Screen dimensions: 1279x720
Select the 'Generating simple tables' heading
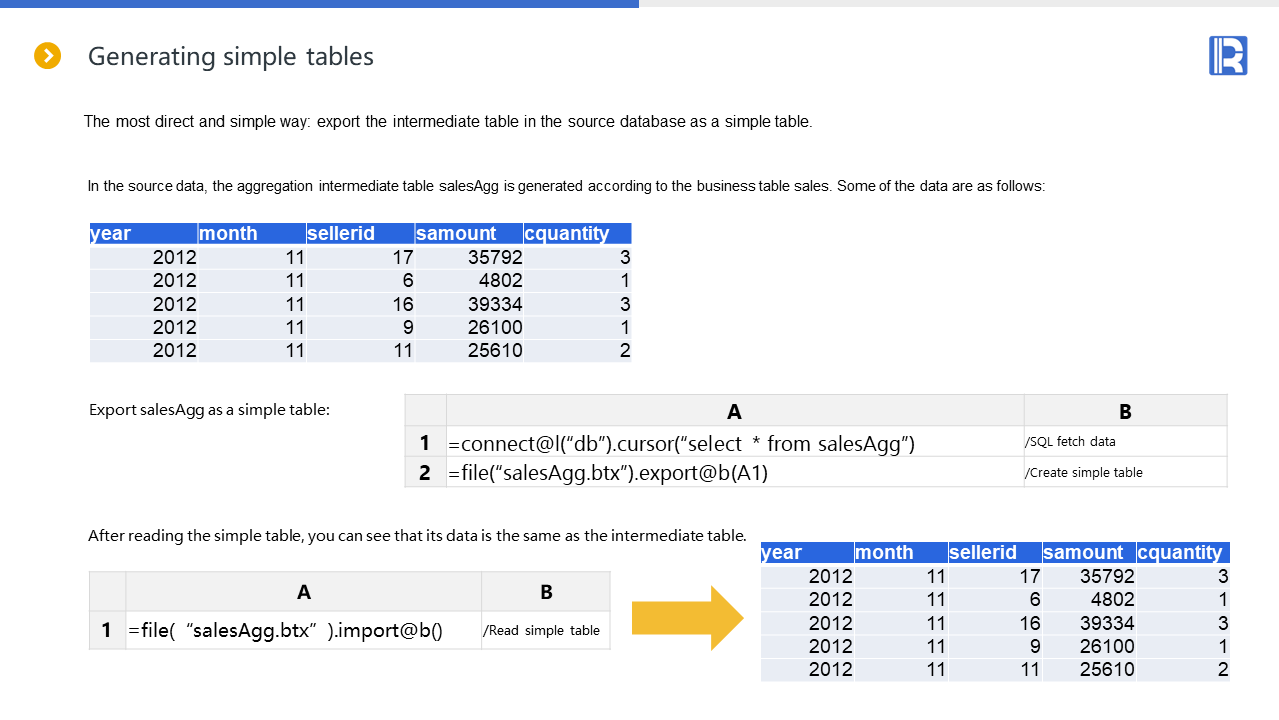[x=231, y=57]
